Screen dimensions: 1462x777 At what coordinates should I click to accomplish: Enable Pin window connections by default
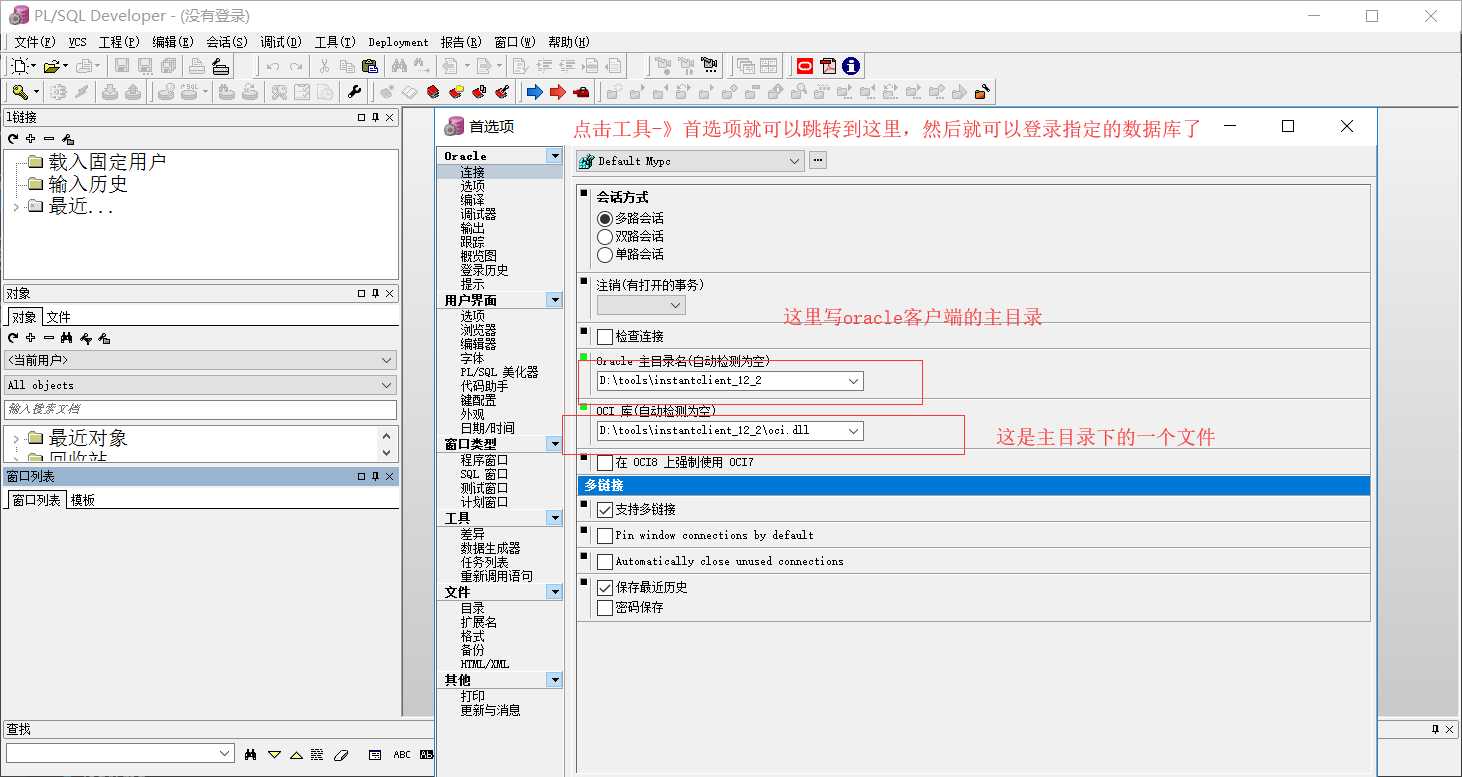click(x=605, y=535)
